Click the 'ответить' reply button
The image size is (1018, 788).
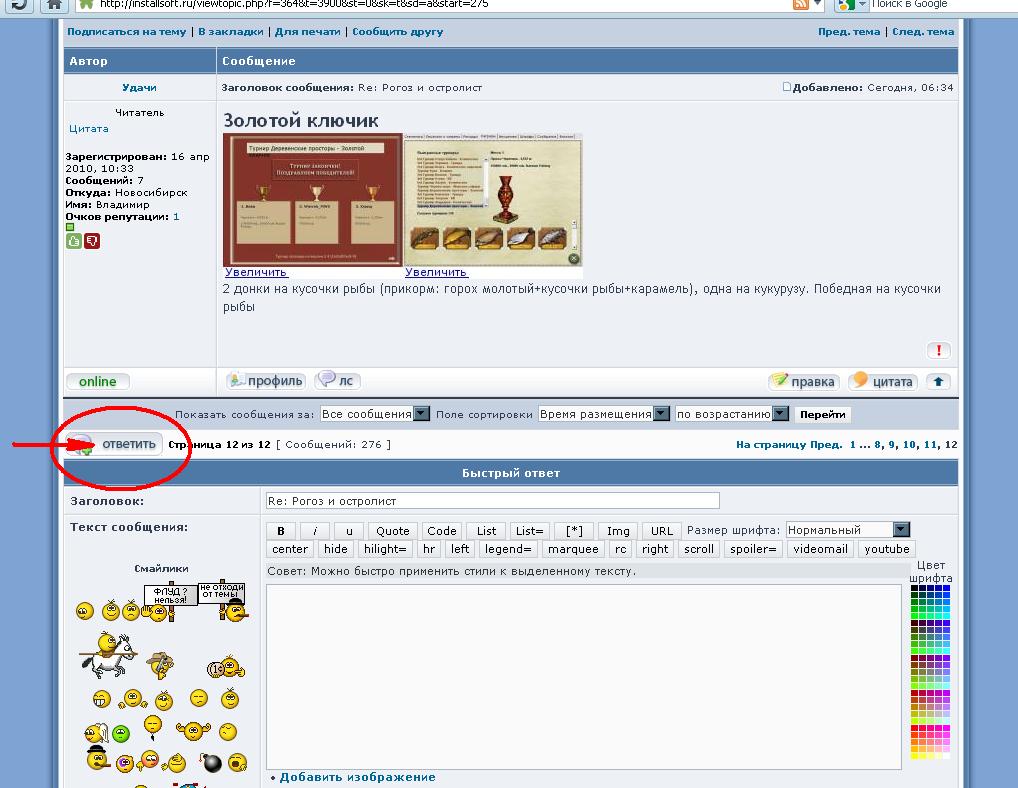pyautogui.click(x=114, y=445)
